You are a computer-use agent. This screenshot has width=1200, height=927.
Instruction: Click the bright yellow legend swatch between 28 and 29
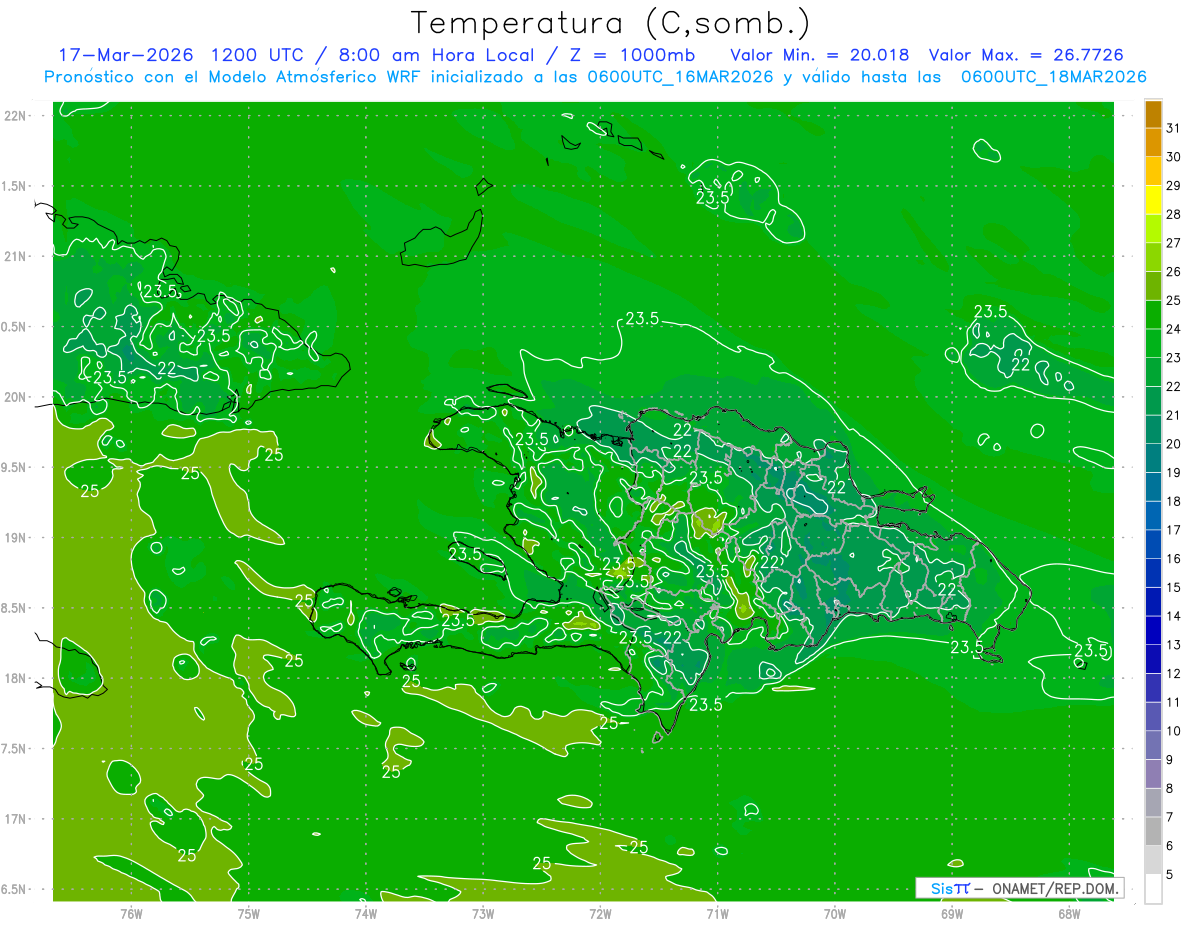pyautogui.click(x=1153, y=200)
